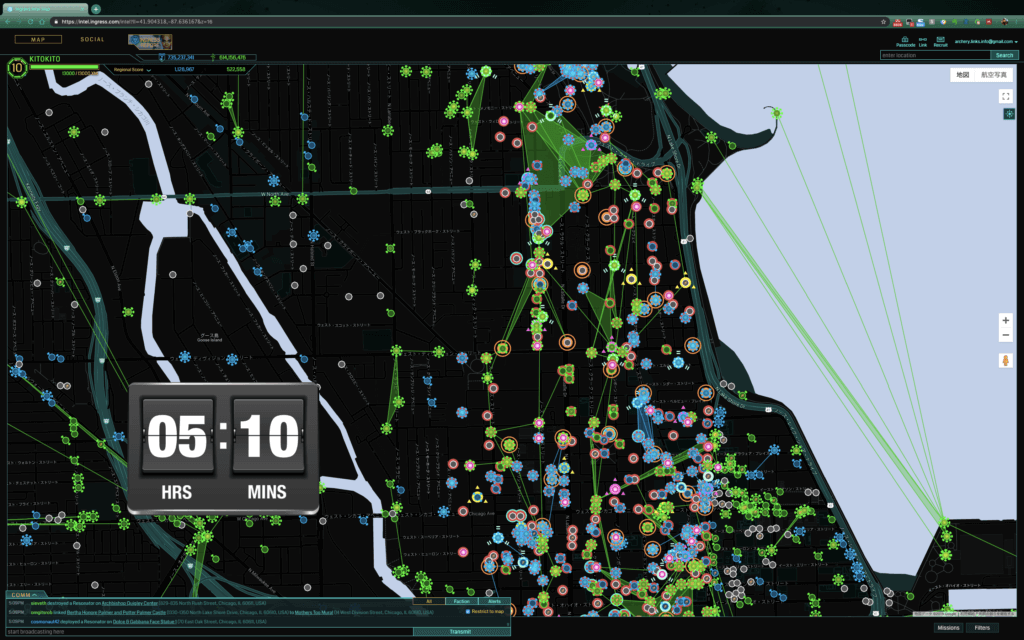The image size is (1024, 640).
Task: Open Archbishop Quigley Center portal link
Action: click(130, 603)
